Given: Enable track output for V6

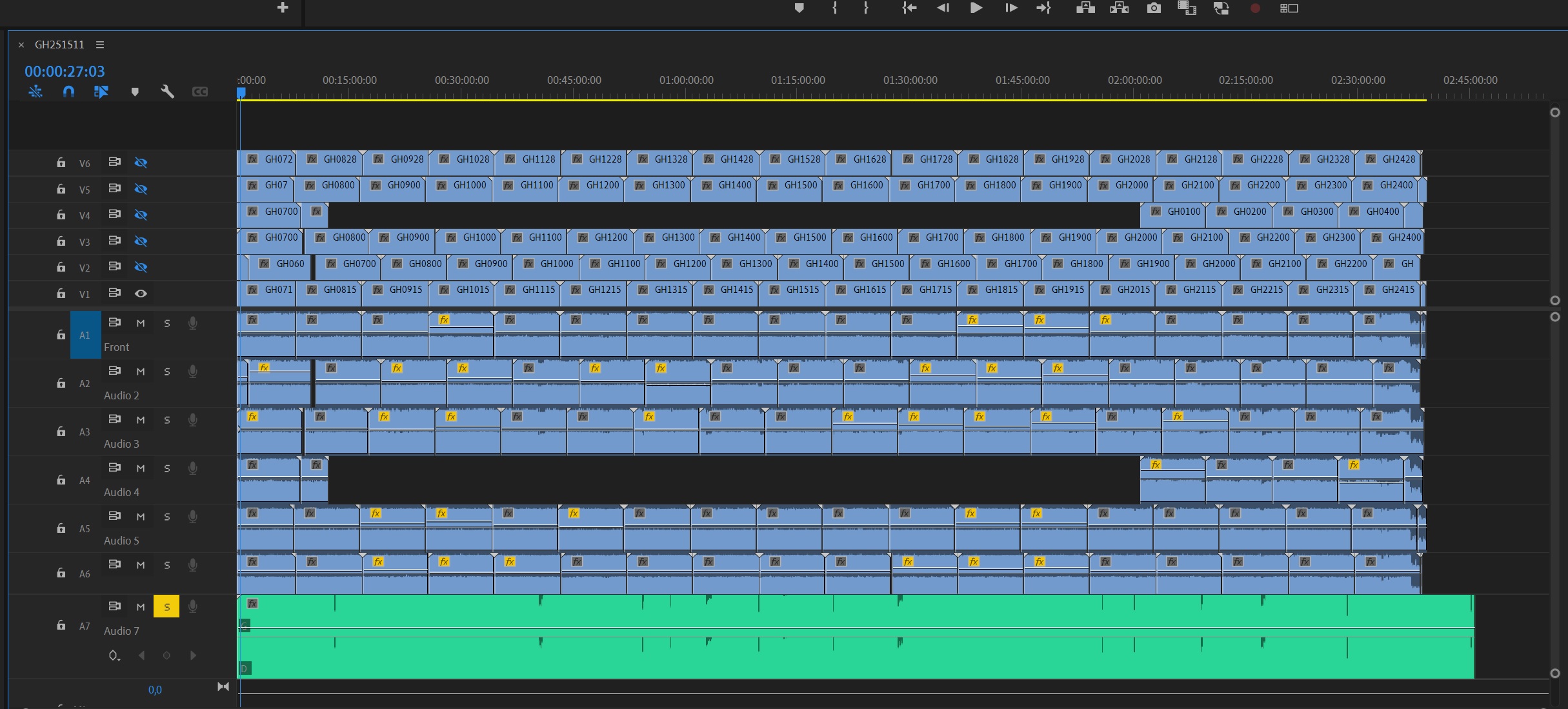Looking at the screenshot, I should (x=141, y=163).
